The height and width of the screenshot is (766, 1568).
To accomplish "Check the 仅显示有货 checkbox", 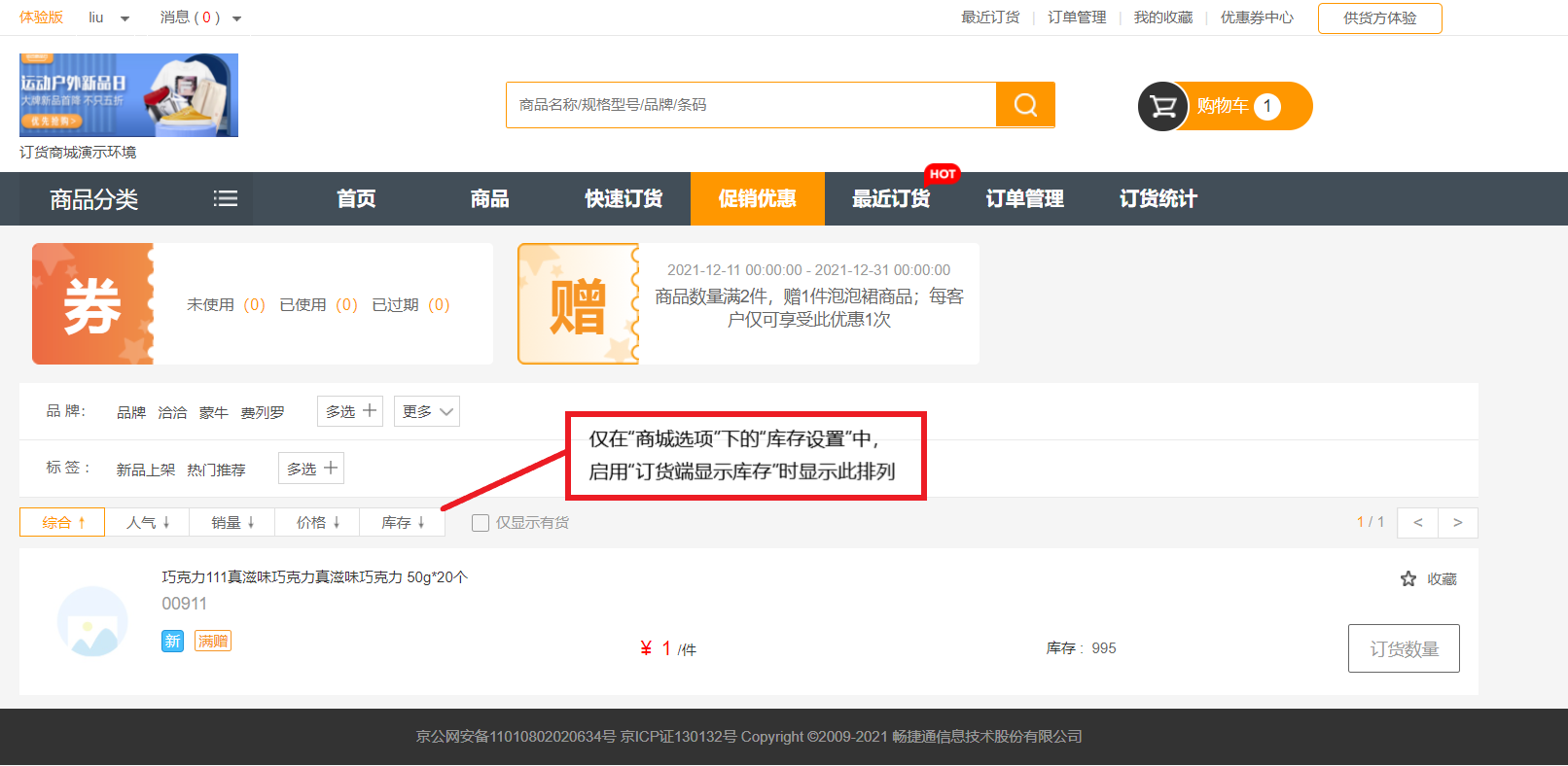I will point(481,523).
